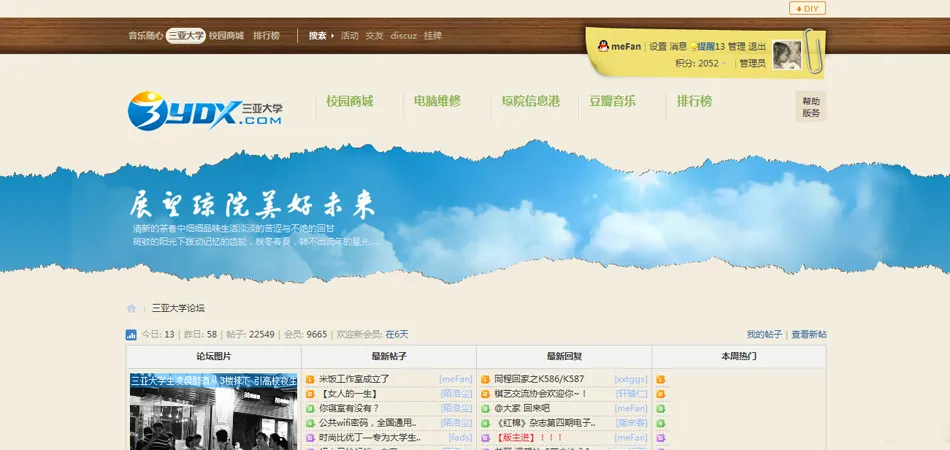
Task: Click the 管理员 user group link
Action: 752,63
